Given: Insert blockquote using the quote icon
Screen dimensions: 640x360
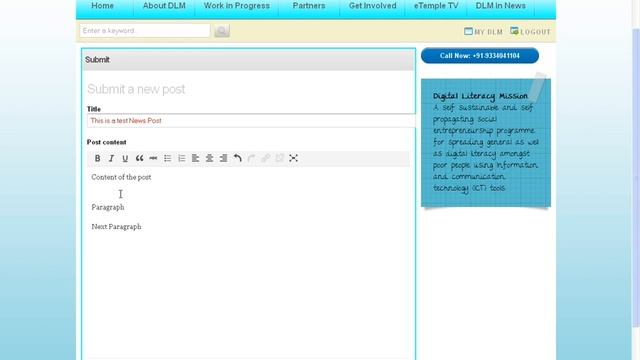Looking at the screenshot, I should tap(139, 158).
